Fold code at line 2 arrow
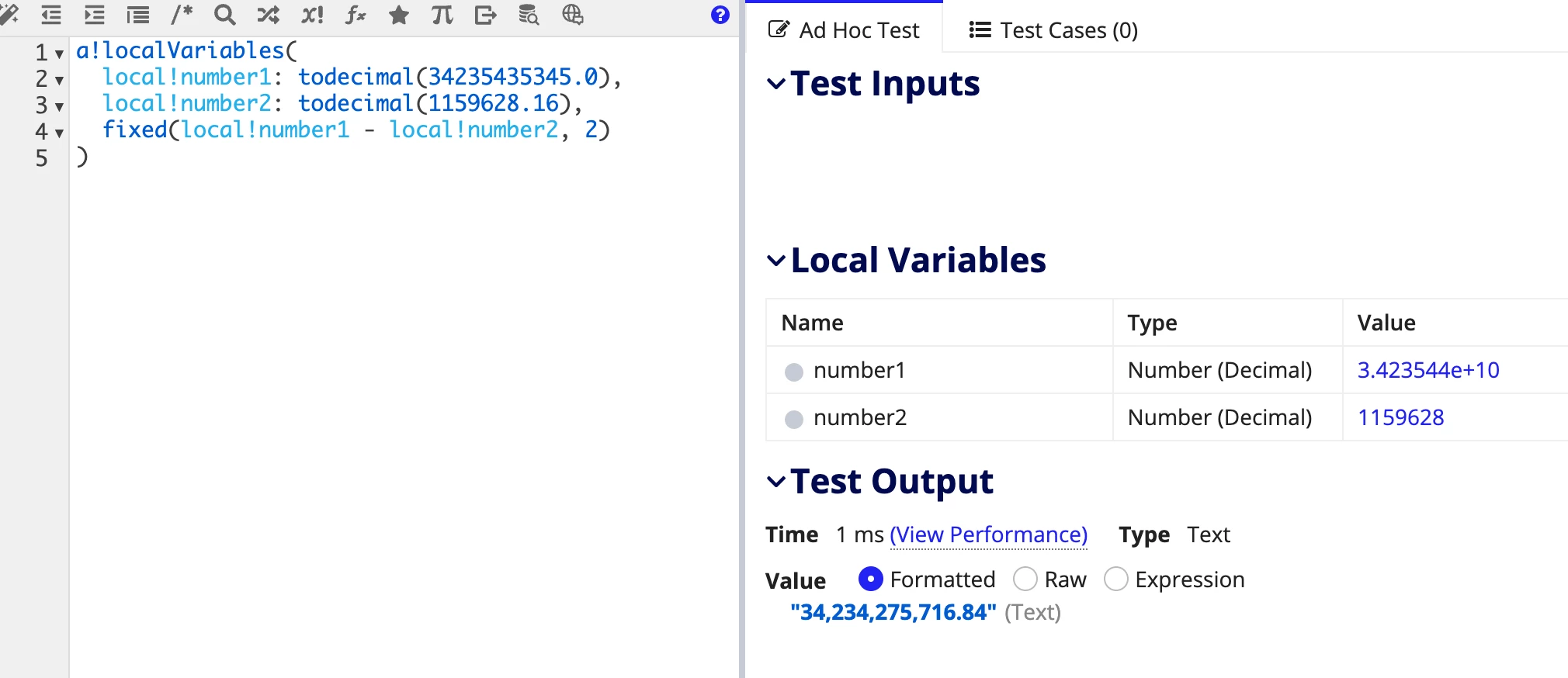1568x678 pixels. click(x=59, y=81)
